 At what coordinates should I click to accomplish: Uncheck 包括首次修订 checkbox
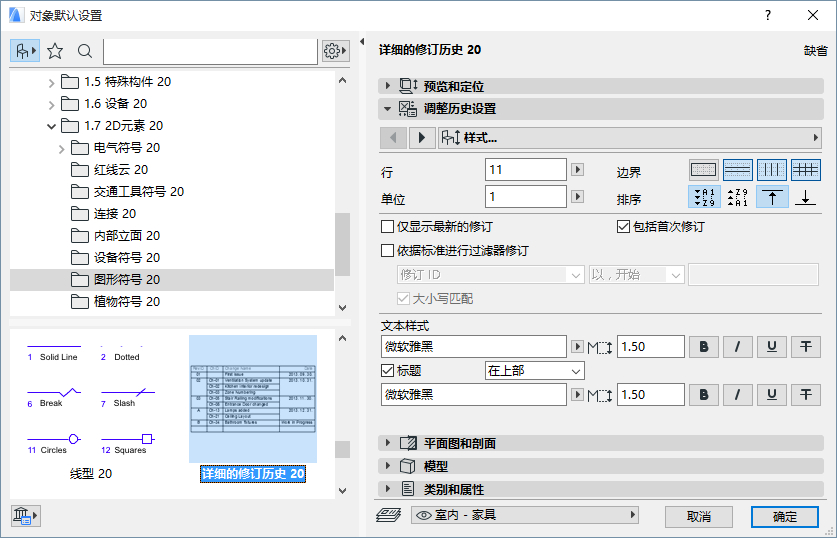pos(623,227)
